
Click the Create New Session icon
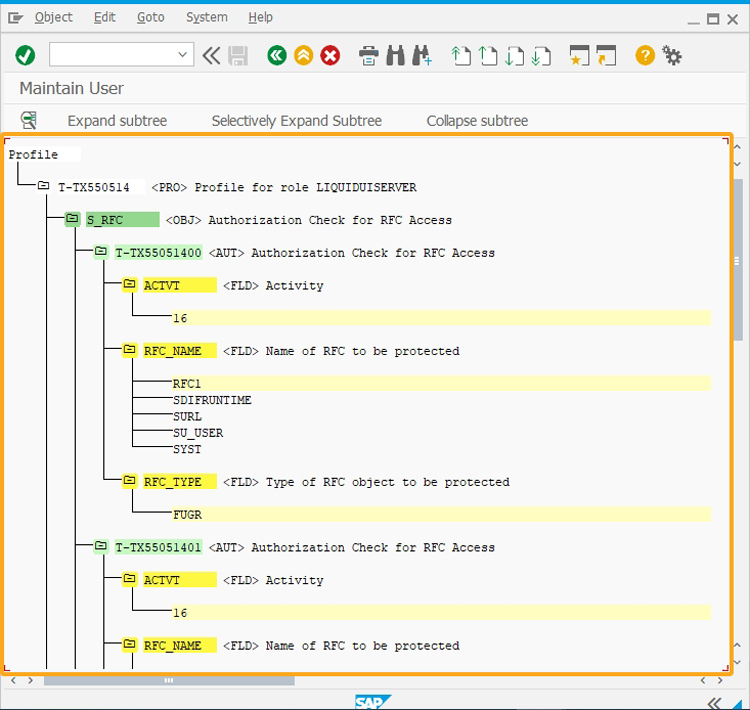click(579, 55)
